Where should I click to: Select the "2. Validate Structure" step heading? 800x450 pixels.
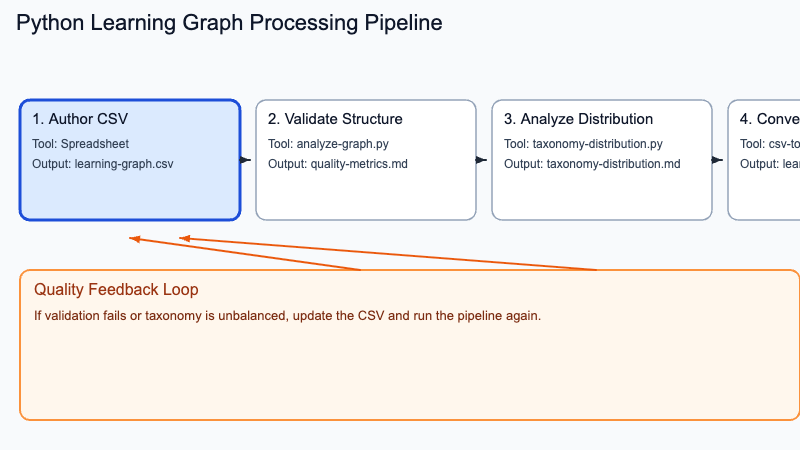[335, 119]
